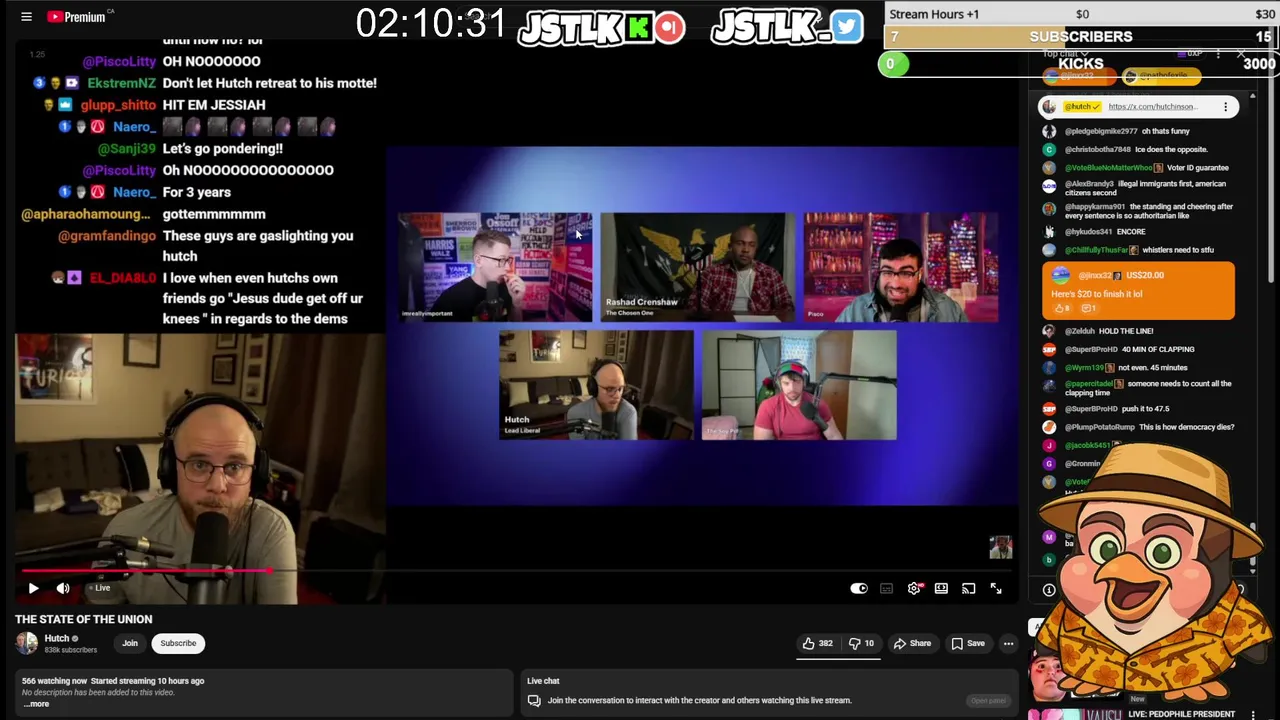Screen dimensions: 1280x720
Task: Open Hutch's channel avatar
Action: pyautogui.click(x=27, y=643)
